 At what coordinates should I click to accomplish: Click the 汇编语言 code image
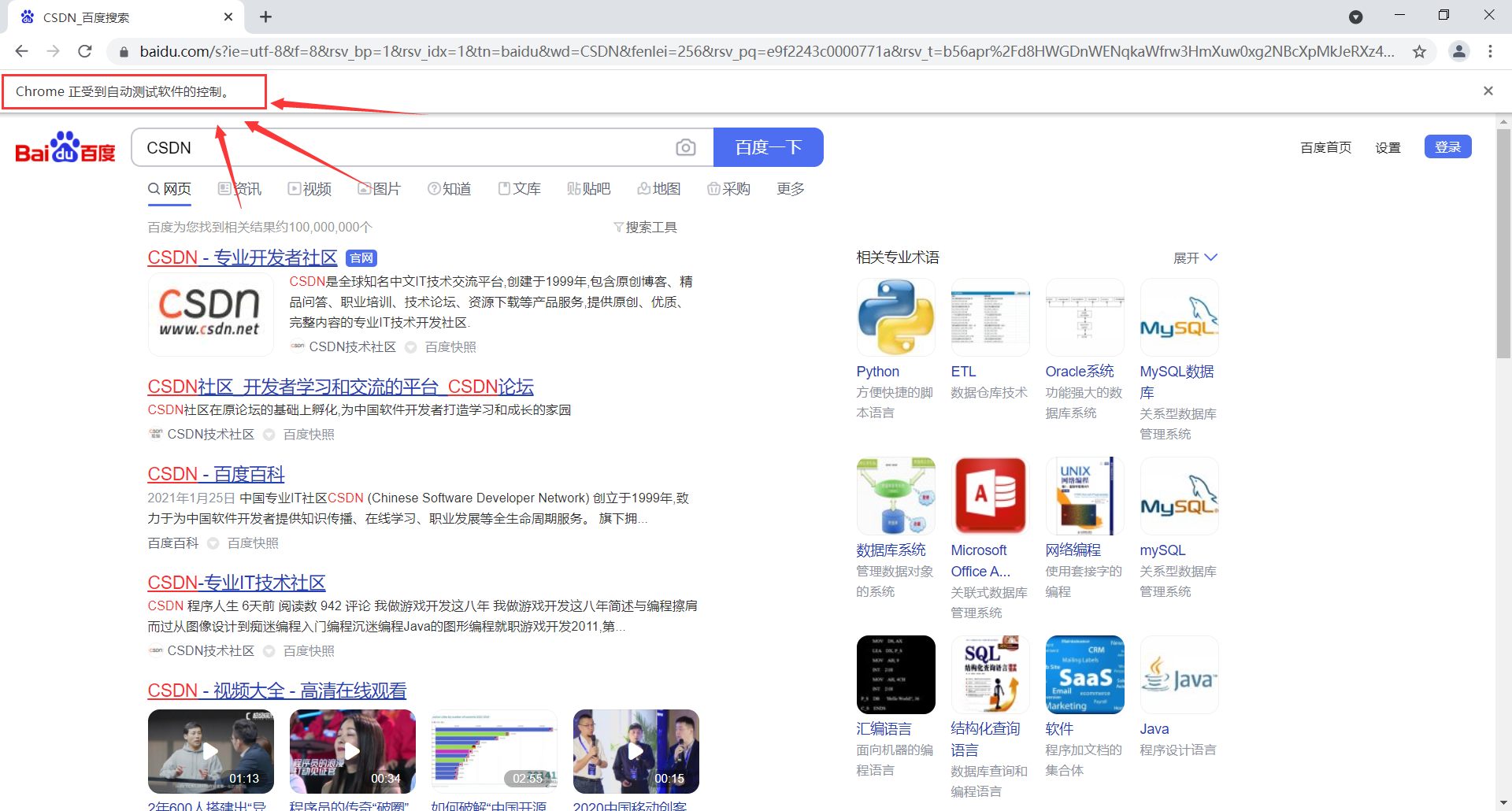click(895, 675)
